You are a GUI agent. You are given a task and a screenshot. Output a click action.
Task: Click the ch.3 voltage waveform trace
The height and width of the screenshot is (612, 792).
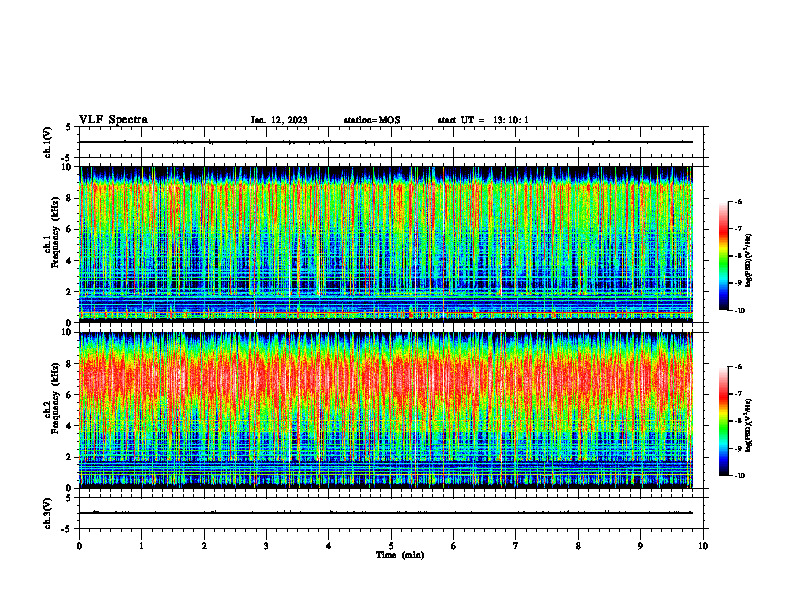pos(386,513)
